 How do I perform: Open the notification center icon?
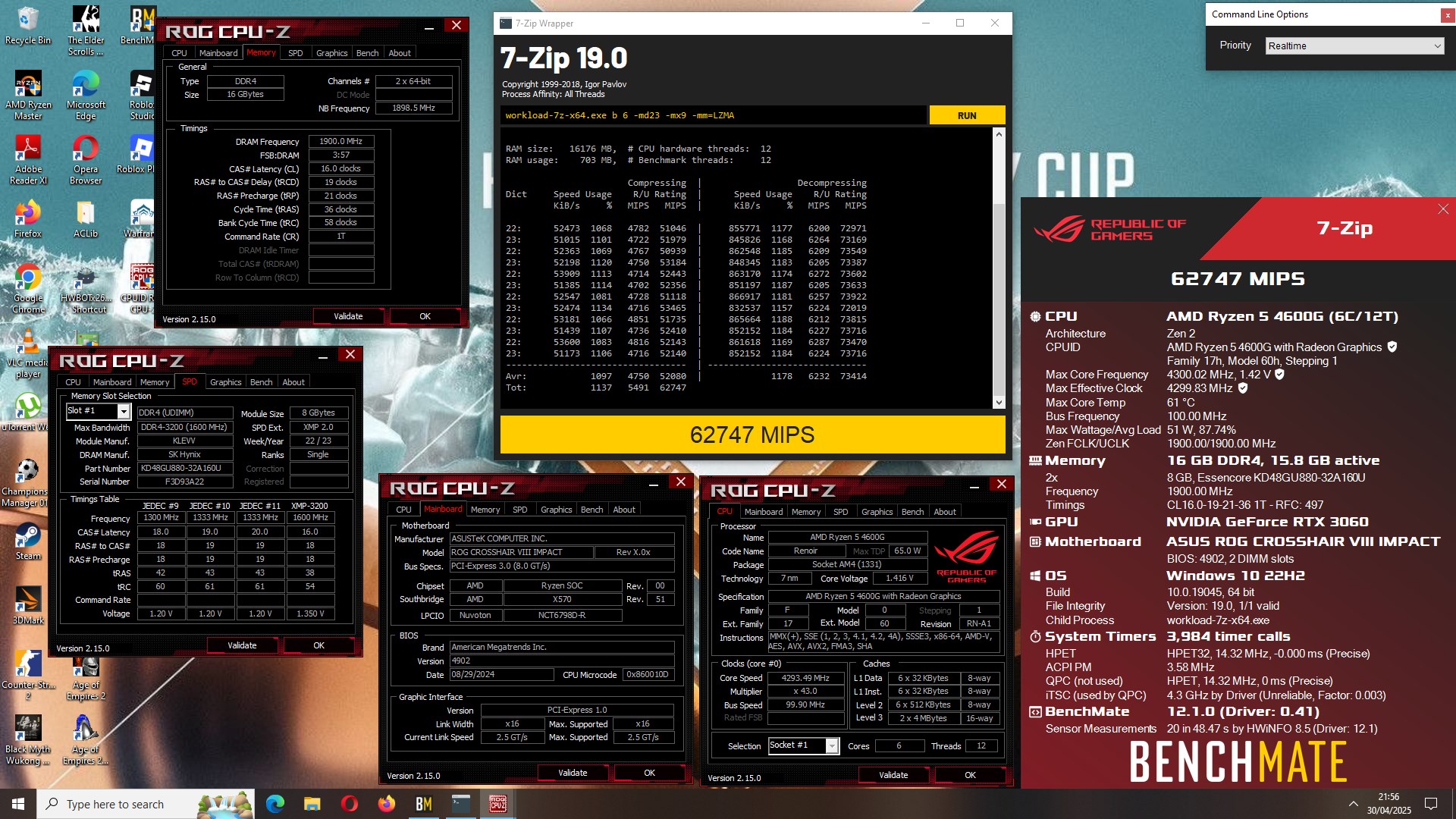pos(1431,804)
